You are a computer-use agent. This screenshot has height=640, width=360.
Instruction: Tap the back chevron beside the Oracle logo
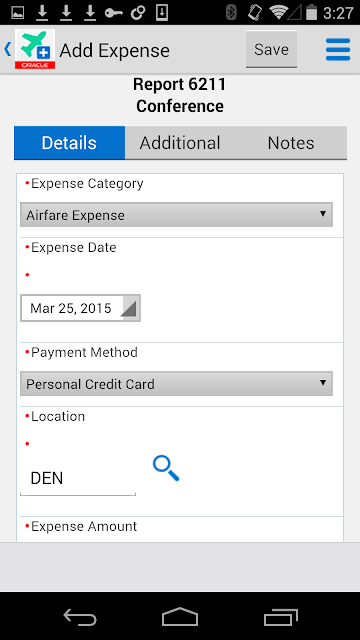tap(7, 50)
